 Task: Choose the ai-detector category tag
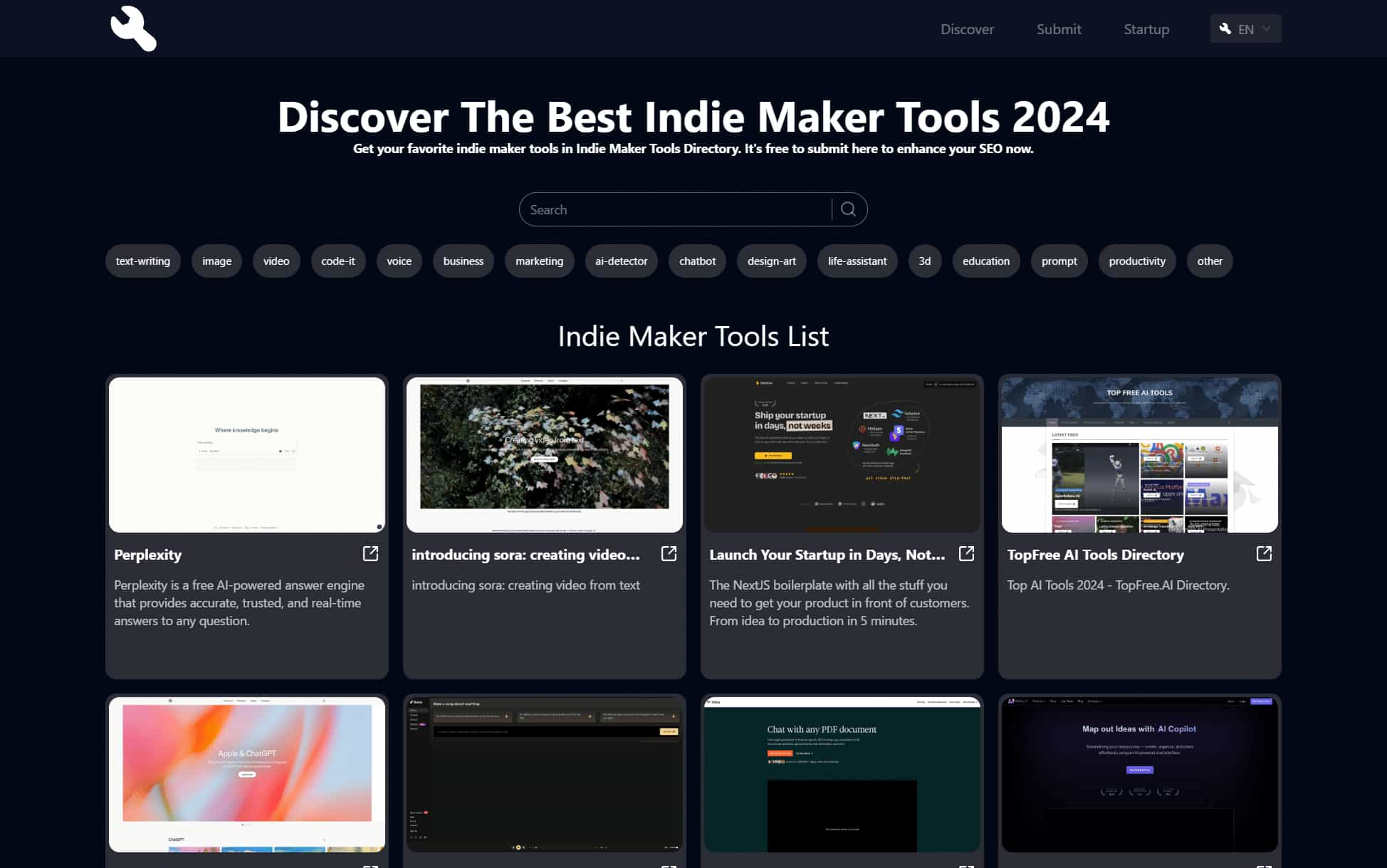click(x=622, y=261)
